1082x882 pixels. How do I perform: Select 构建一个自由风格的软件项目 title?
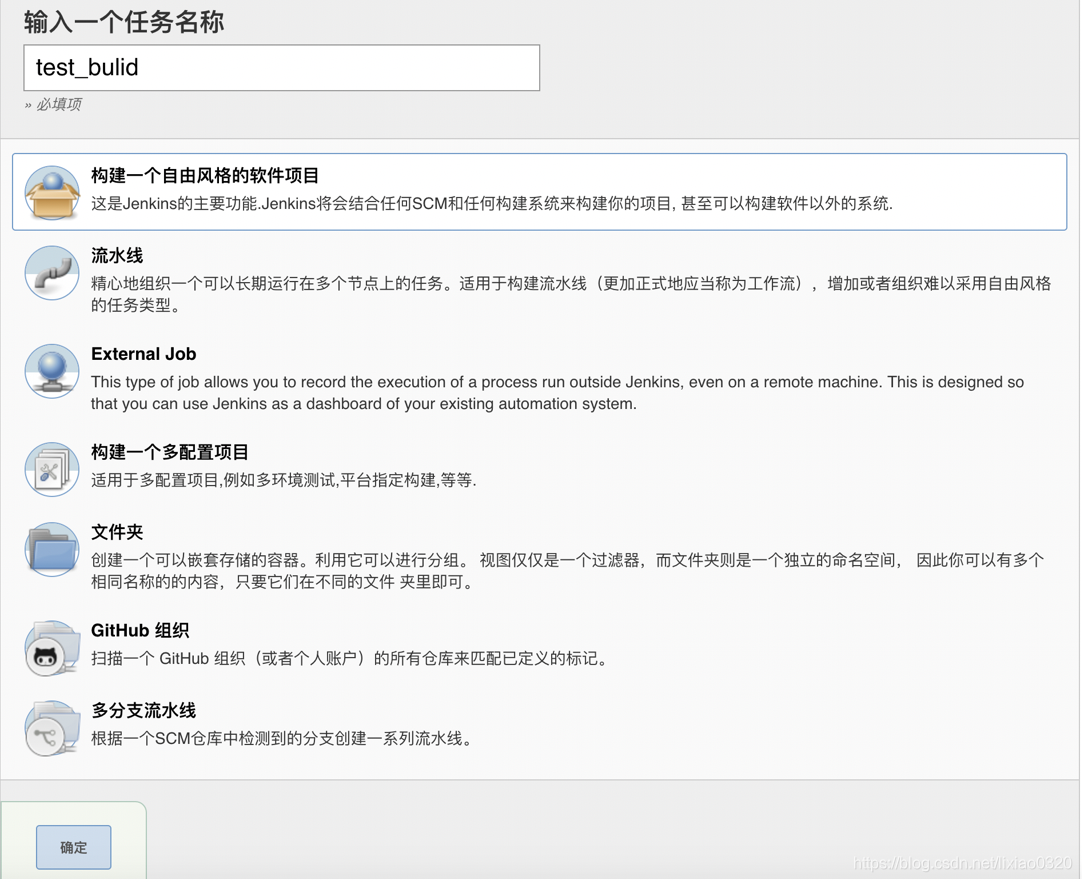pos(205,175)
